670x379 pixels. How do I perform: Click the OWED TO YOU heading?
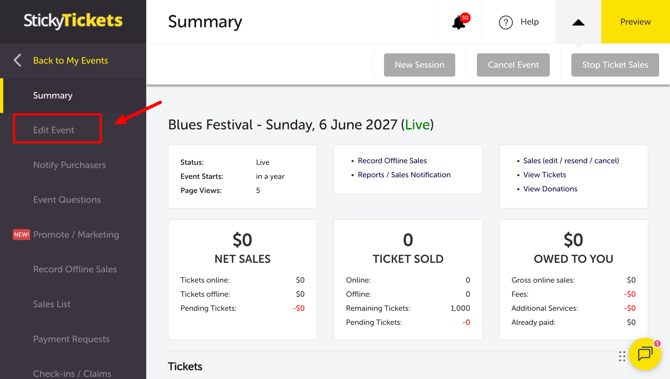pyautogui.click(x=573, y=259)
